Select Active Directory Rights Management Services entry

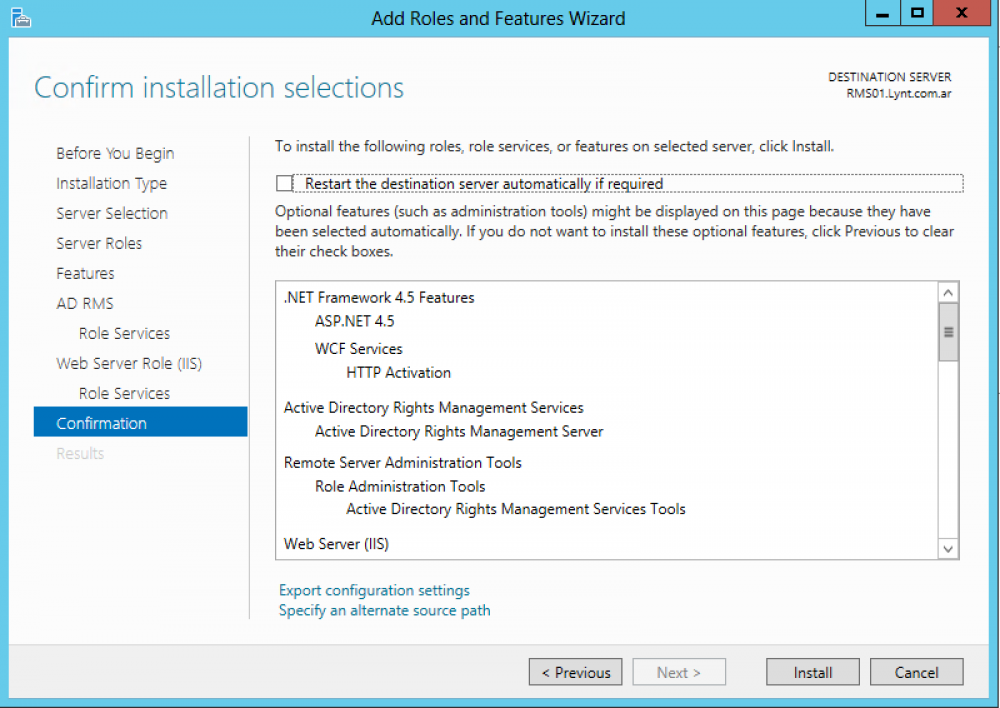click(x=434, y=408)
